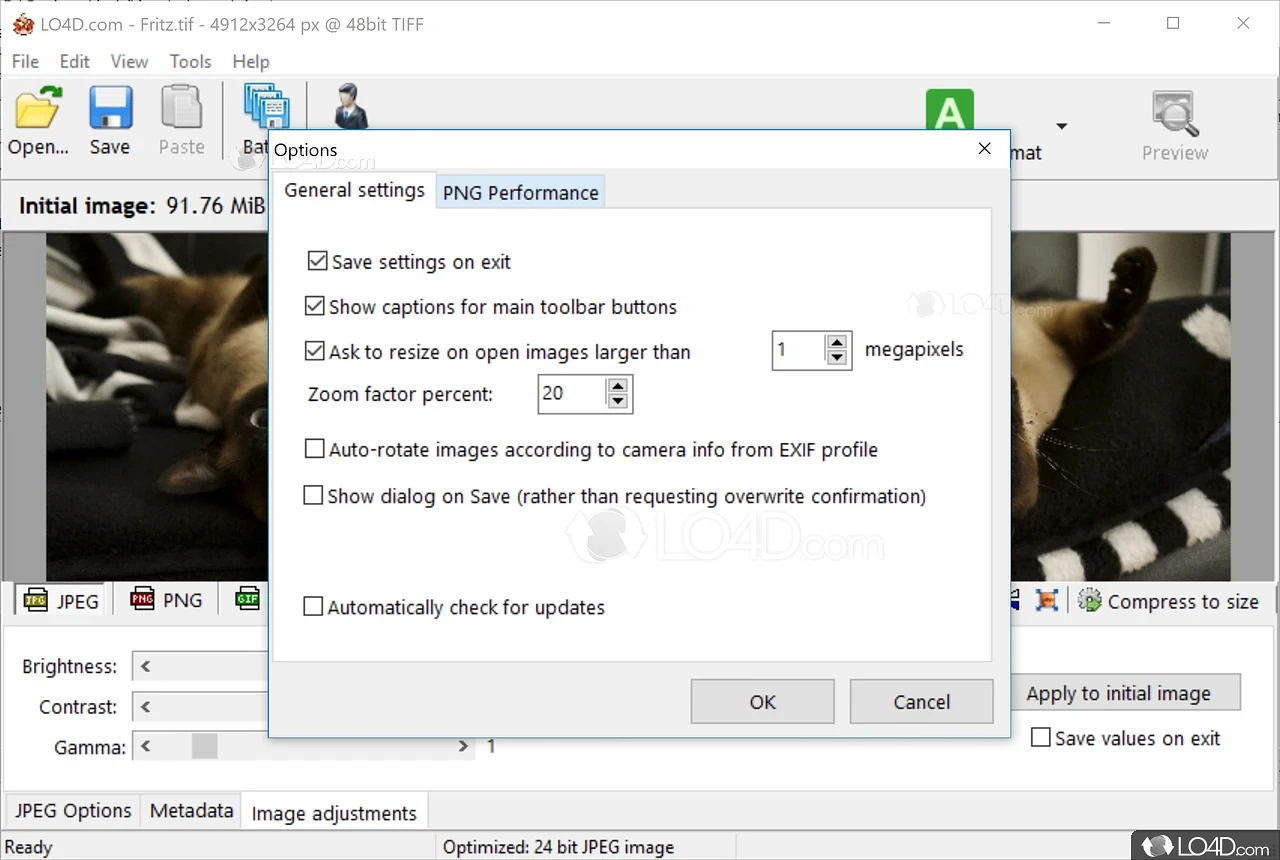Select the PNG format button

coord(167,600)
